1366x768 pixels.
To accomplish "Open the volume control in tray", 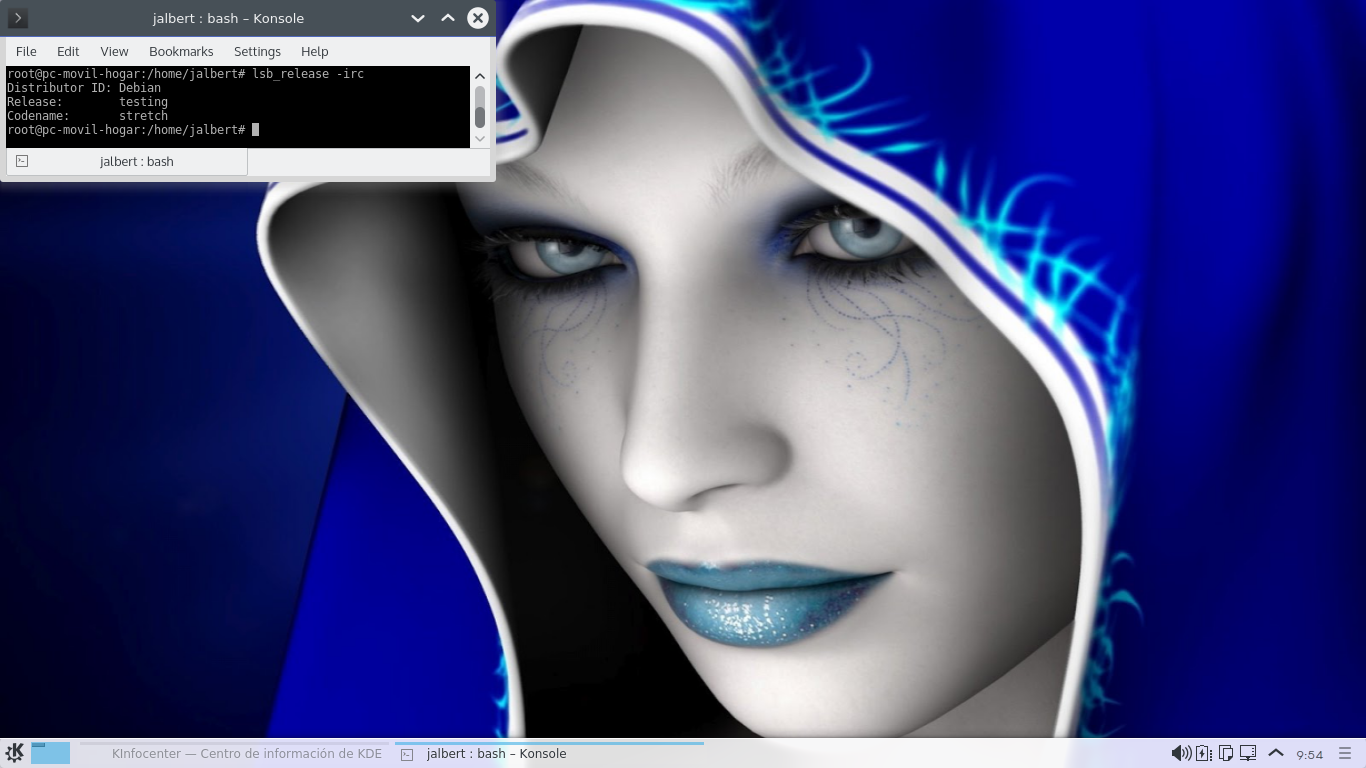I will coord(1180,753).
